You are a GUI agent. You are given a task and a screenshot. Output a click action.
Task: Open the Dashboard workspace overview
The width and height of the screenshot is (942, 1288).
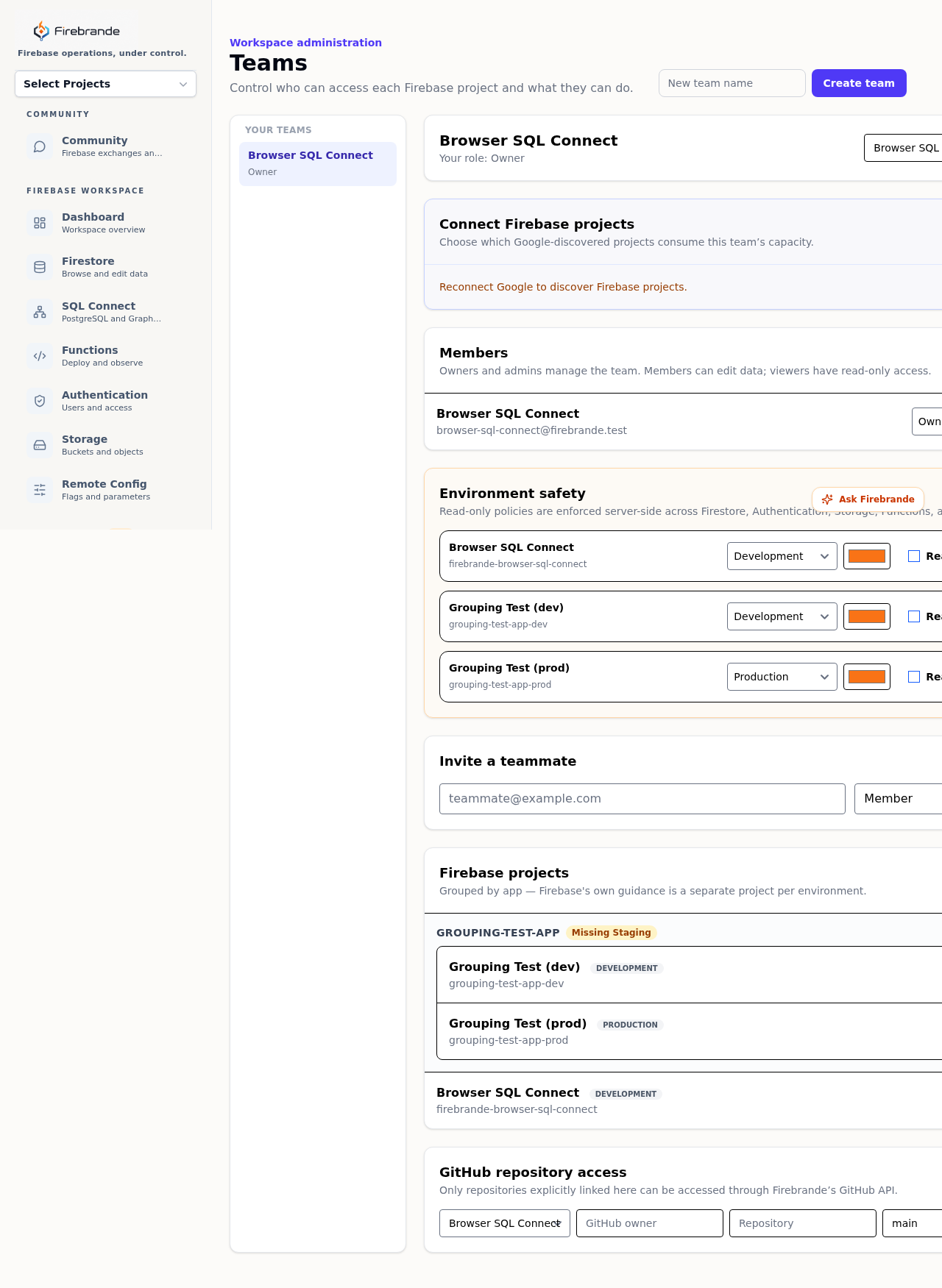tap(105, 223)
